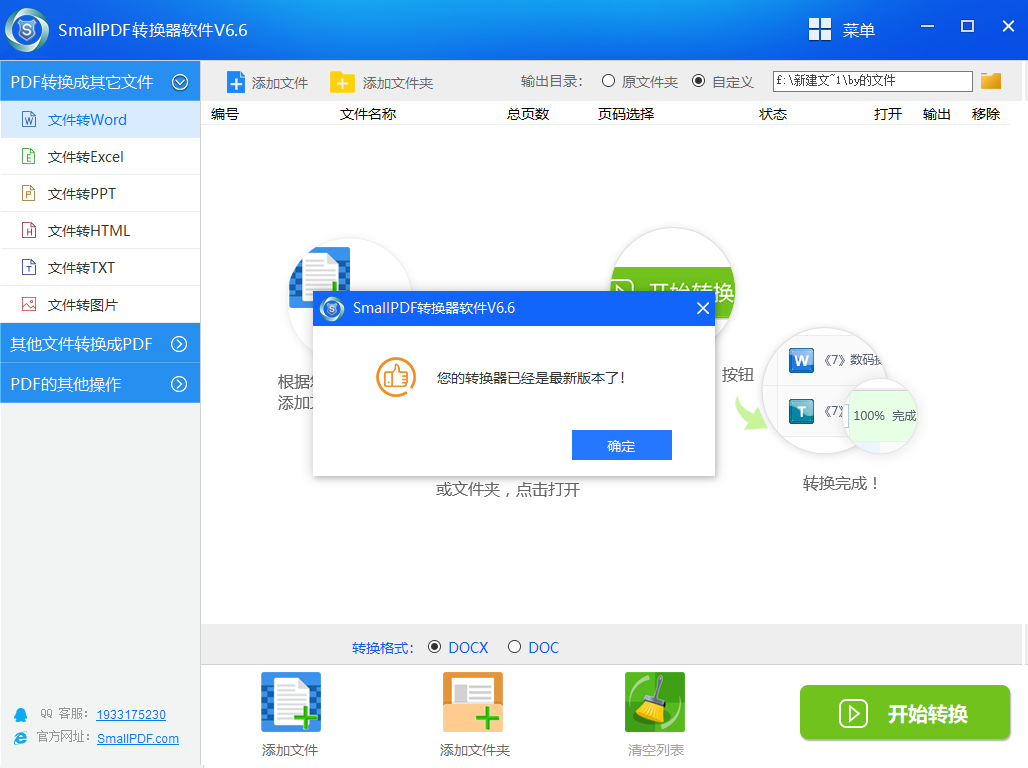Click the blue 添加文件 toolbar icon

tap(235, 83)
